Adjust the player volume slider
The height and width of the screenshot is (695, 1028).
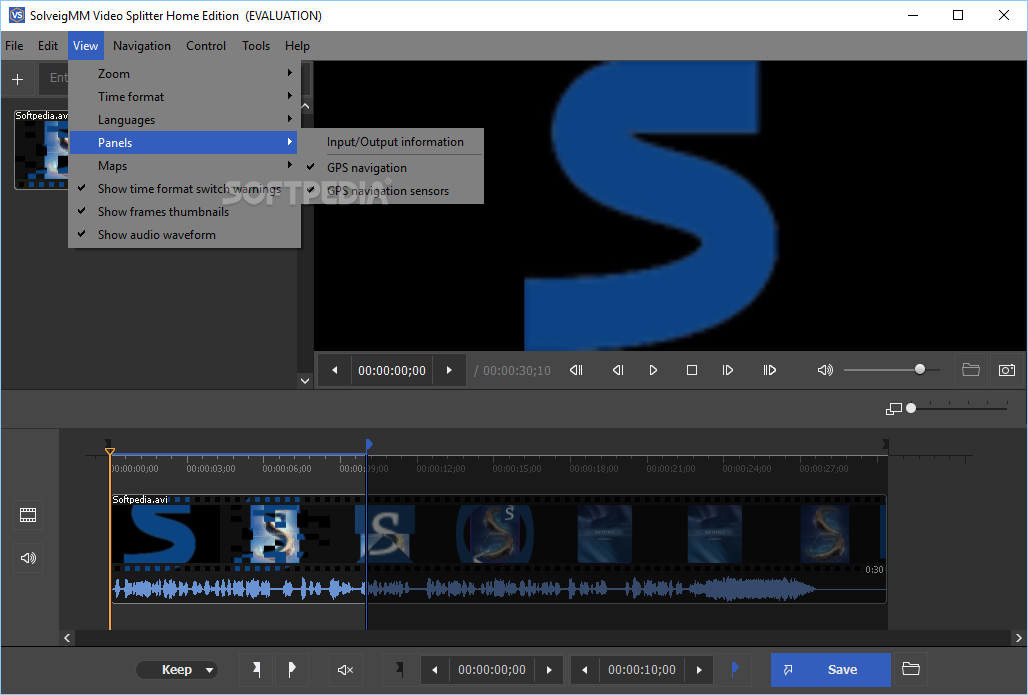coord(920,370)
